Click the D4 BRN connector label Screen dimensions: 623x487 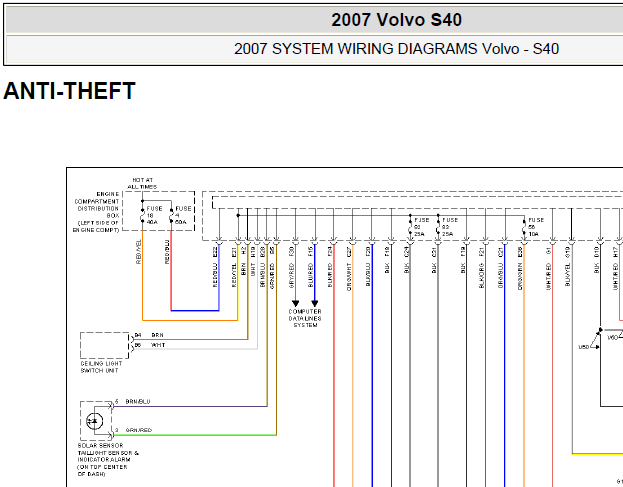click(x=149, y=335)
